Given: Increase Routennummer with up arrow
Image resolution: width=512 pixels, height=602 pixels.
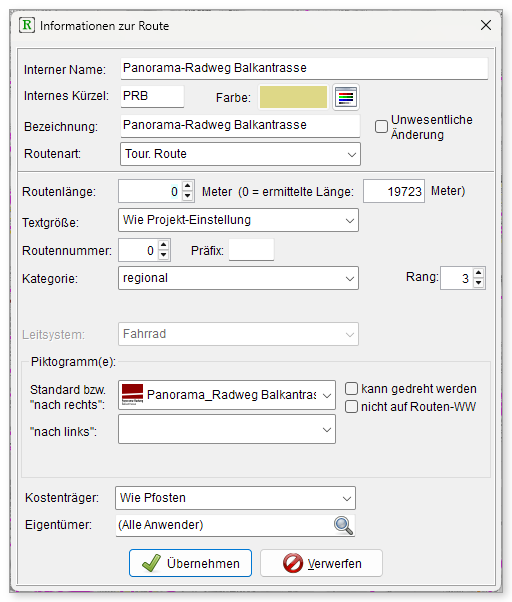Looking at the screenshot, I should (x=164, y=245).
